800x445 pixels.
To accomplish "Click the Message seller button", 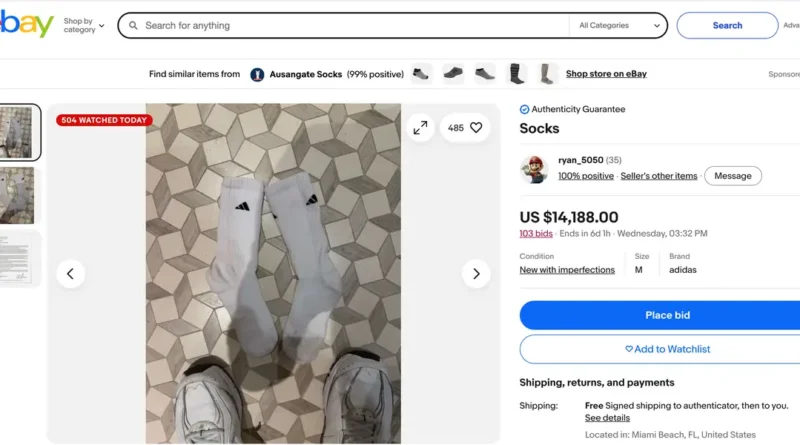I will tap(733, 176).
